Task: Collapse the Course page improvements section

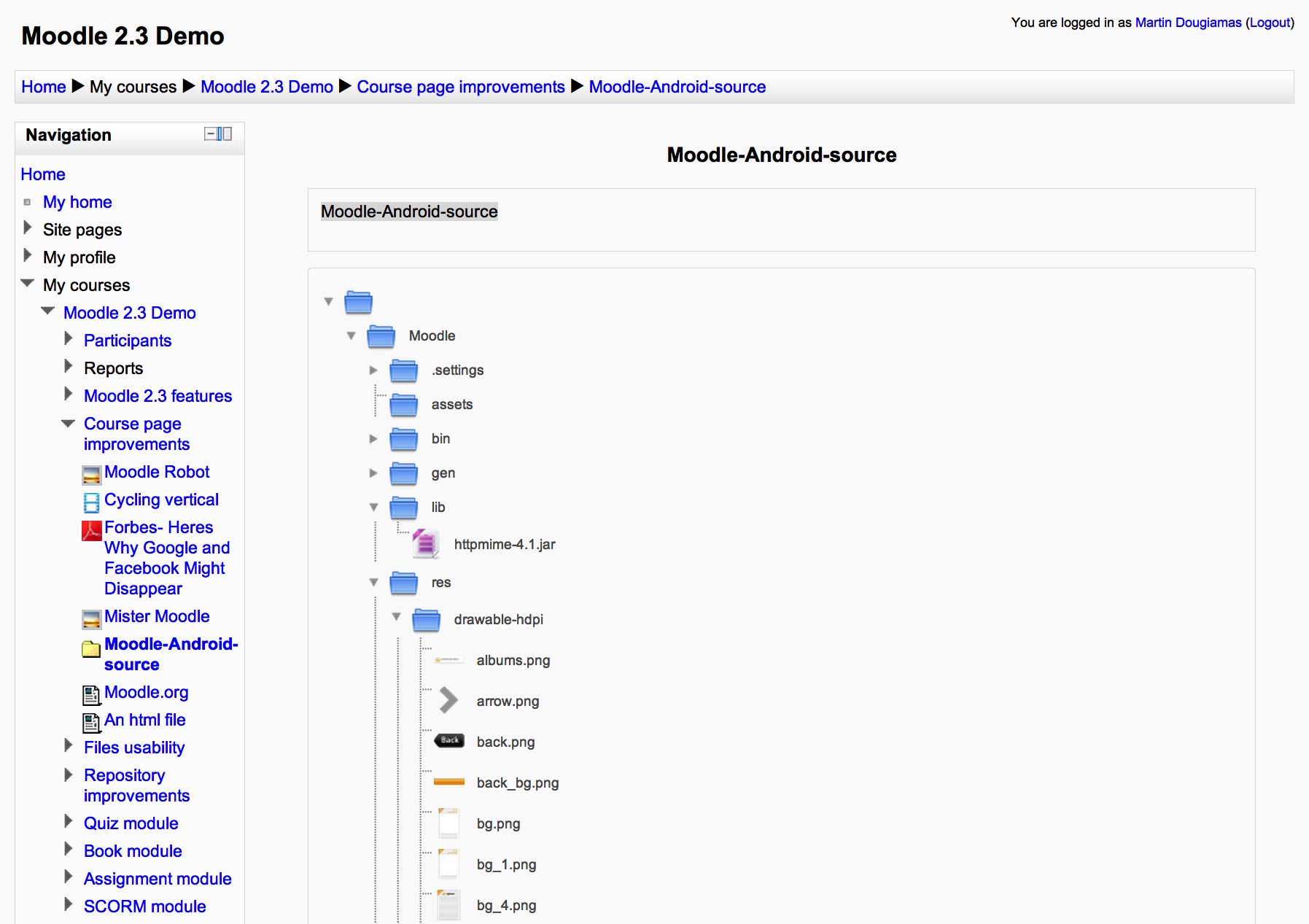Action: pyautogui.click(x=69, y=423)
